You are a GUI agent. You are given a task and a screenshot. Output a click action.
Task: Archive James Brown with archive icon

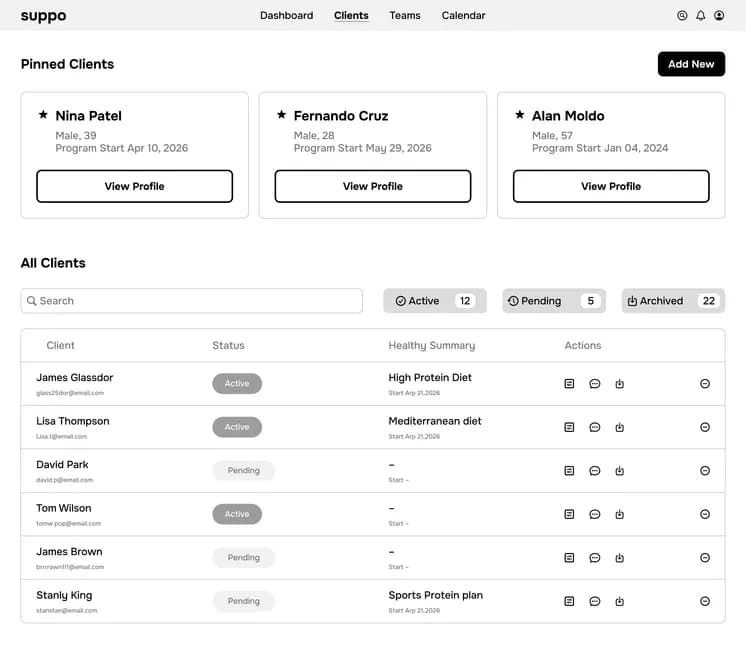[619, 558]
